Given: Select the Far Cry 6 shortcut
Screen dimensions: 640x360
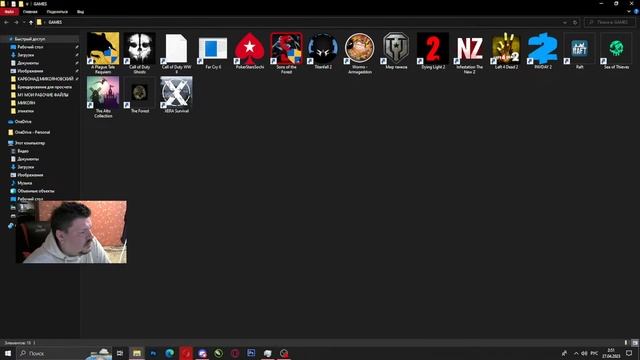Looking at the screenshot, I should click(x=213, y=51).
